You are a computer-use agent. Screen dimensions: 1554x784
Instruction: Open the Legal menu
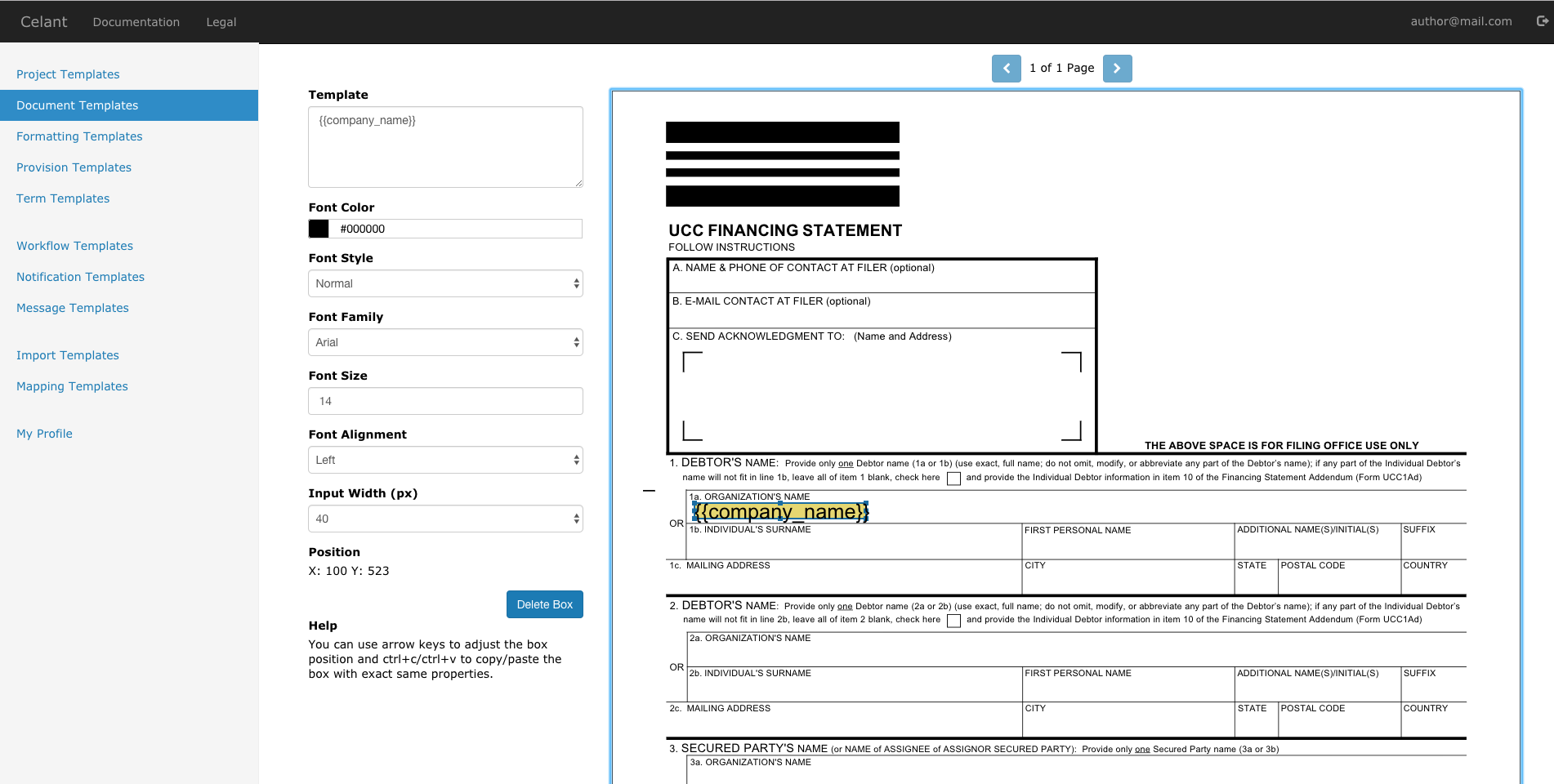221,22
